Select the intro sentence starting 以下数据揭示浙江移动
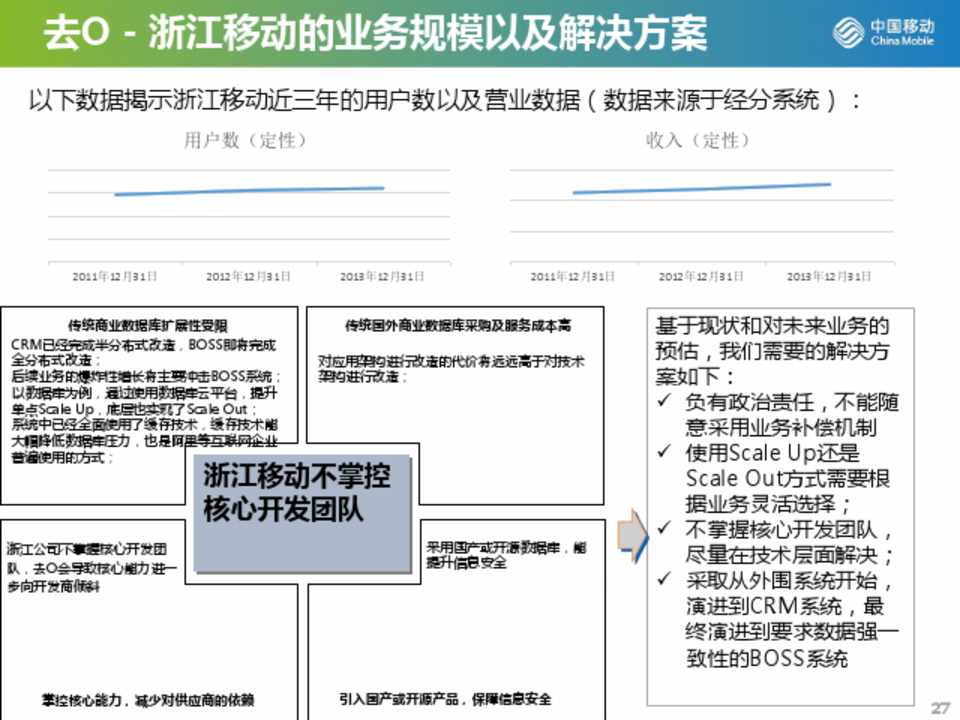Screen dimensions: 960x720 point(445,101)
